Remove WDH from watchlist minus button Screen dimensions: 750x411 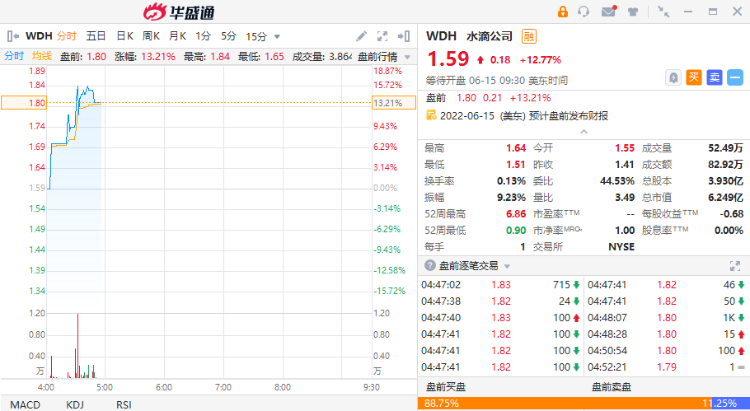coord(735,78)
